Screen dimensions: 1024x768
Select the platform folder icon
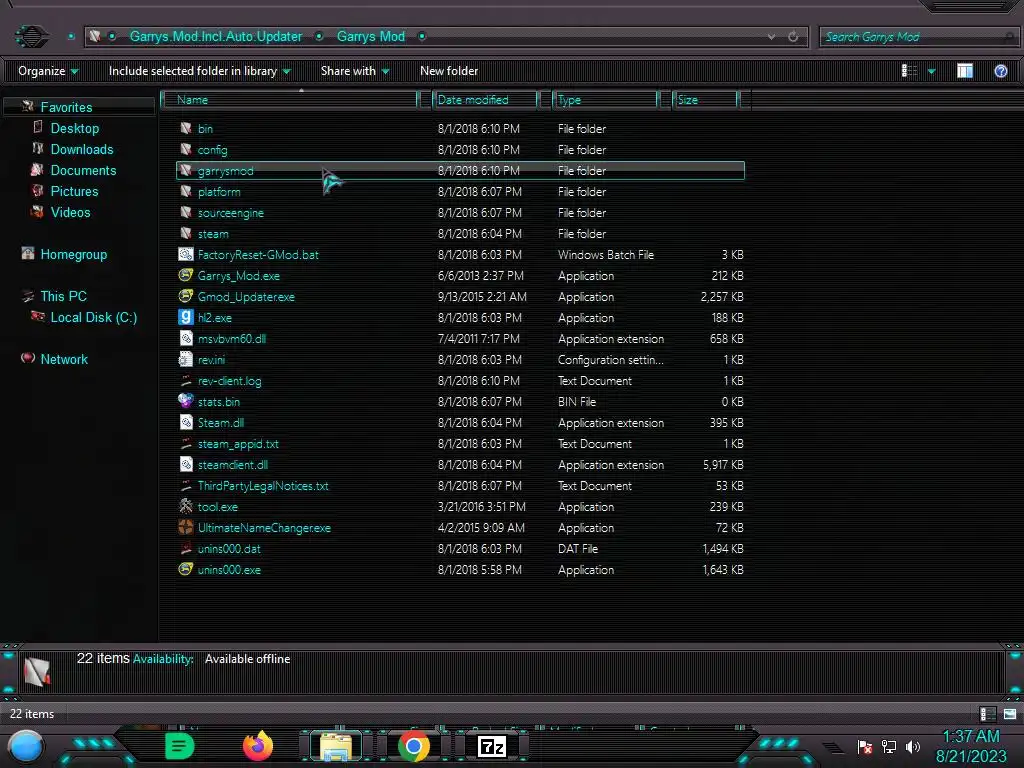click(186, 191)
